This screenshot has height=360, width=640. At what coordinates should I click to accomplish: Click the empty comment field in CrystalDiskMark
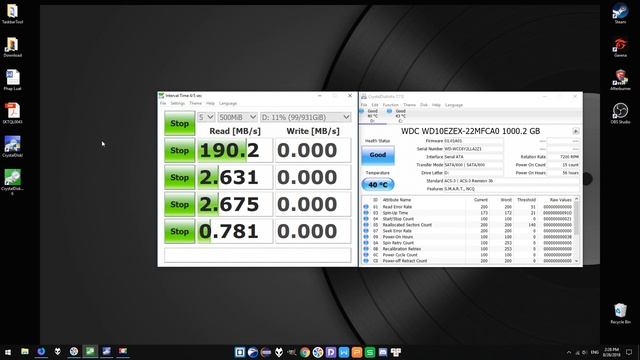point(258,255)
